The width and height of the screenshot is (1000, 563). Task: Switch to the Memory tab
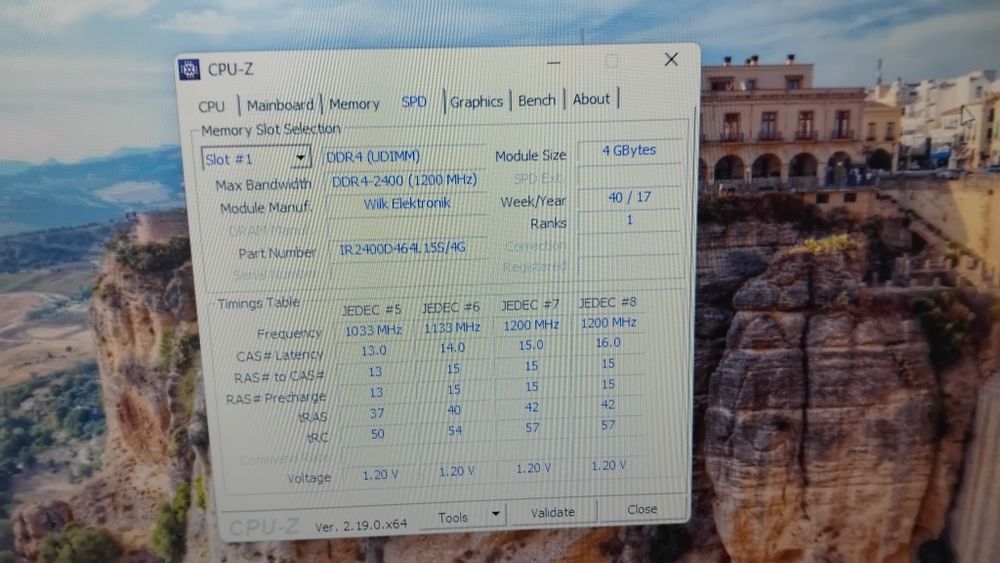pos(354,104)
